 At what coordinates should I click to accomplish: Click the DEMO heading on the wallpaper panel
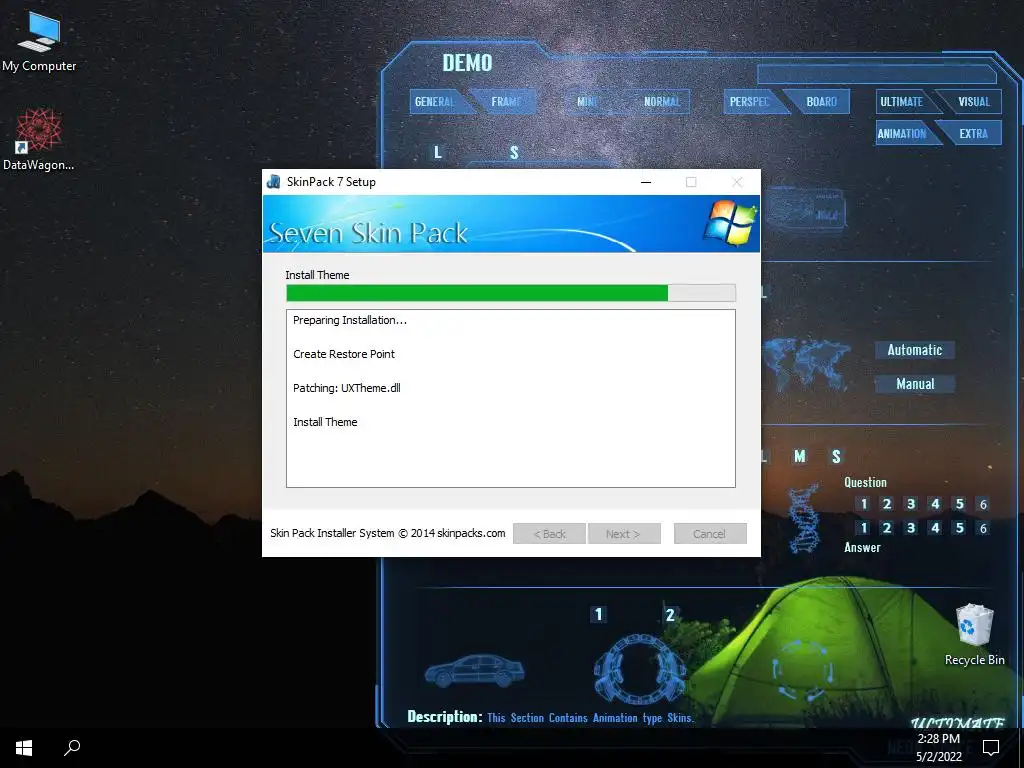(467, 63)
